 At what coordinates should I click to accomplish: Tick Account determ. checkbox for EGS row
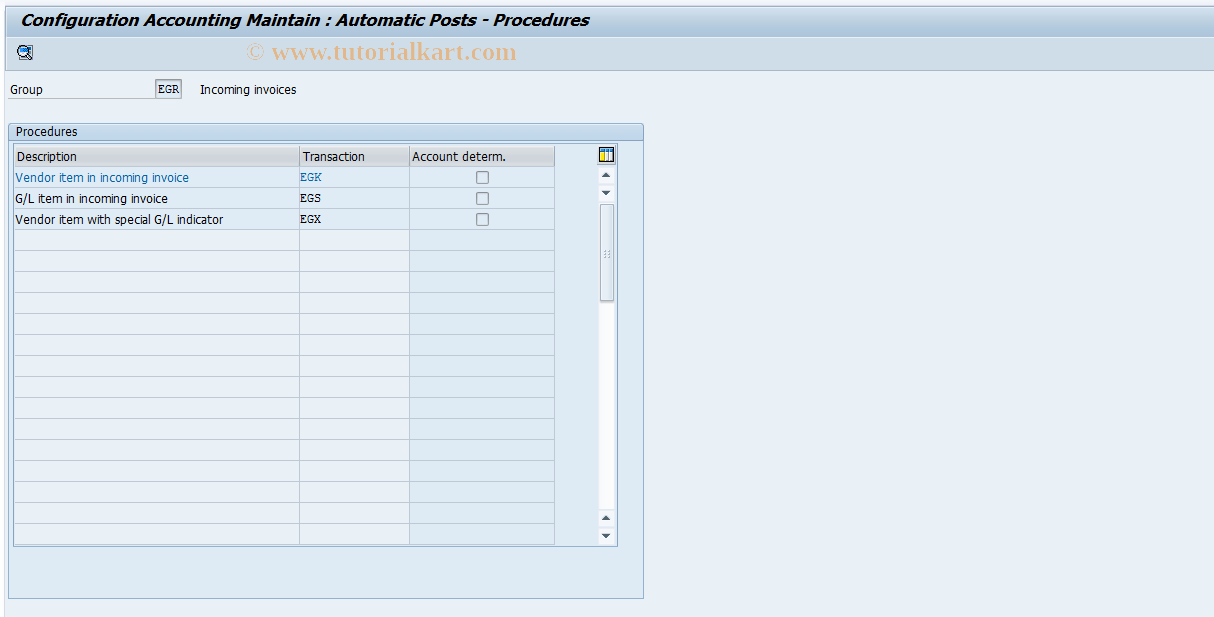click(x=482, y=198)
